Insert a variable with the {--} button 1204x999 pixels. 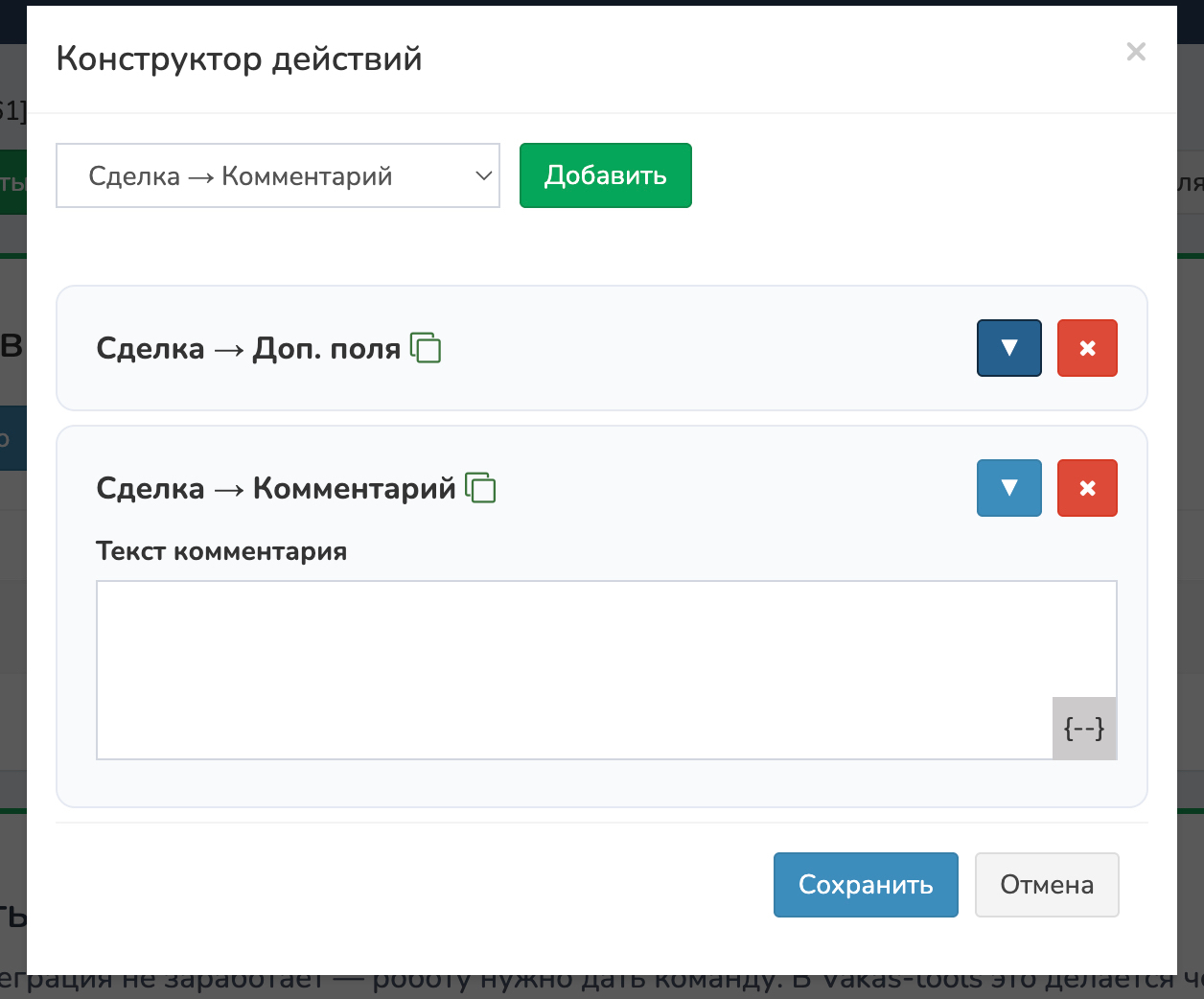tap(1084, 729)
